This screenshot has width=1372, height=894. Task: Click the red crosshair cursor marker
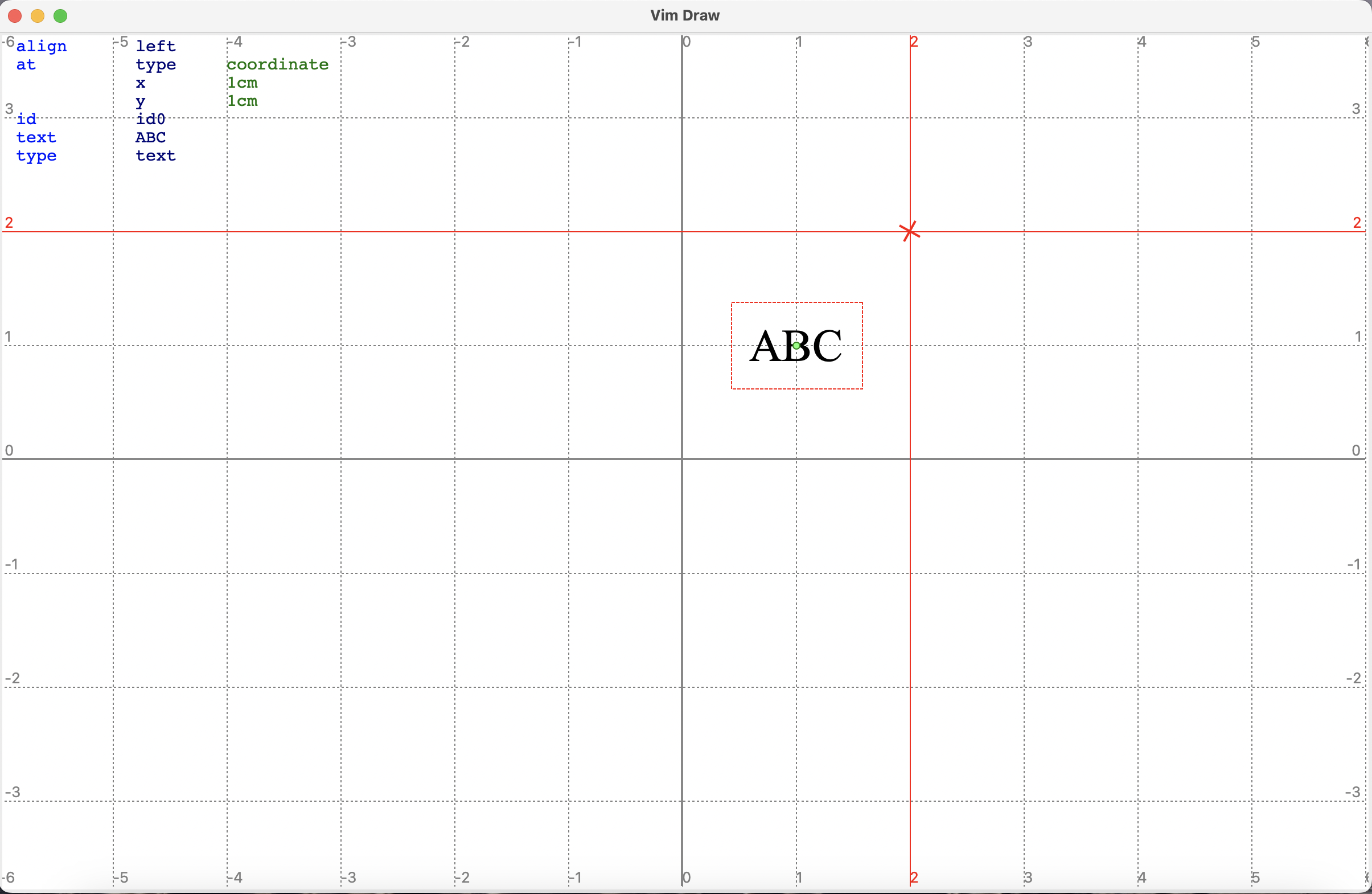tap(910, 231)
